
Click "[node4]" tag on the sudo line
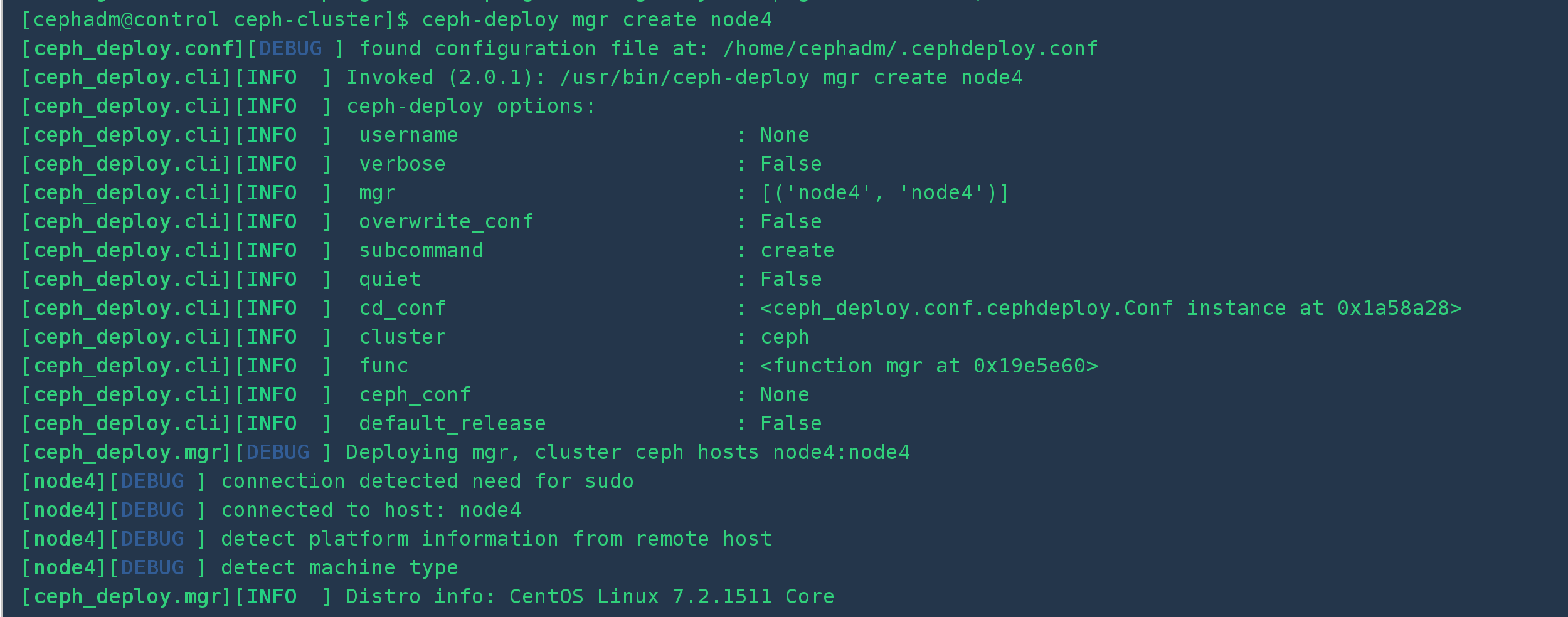(65, 482)
